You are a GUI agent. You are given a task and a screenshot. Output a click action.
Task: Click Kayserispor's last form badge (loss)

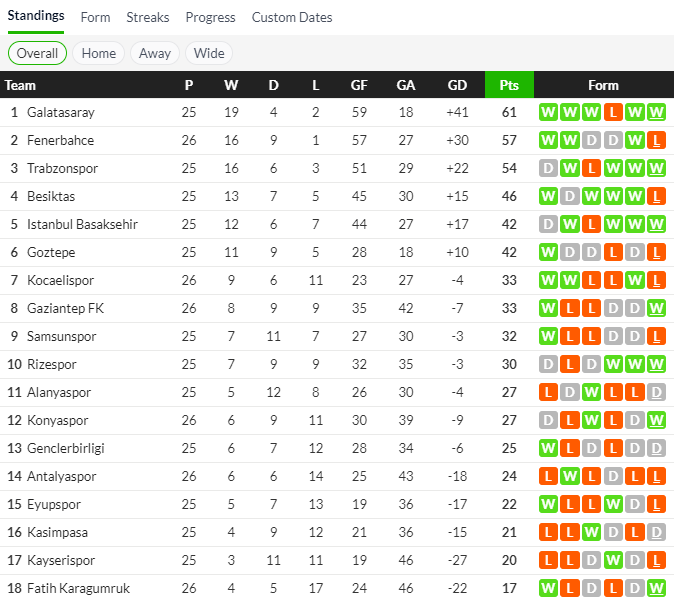coord(656,561)
